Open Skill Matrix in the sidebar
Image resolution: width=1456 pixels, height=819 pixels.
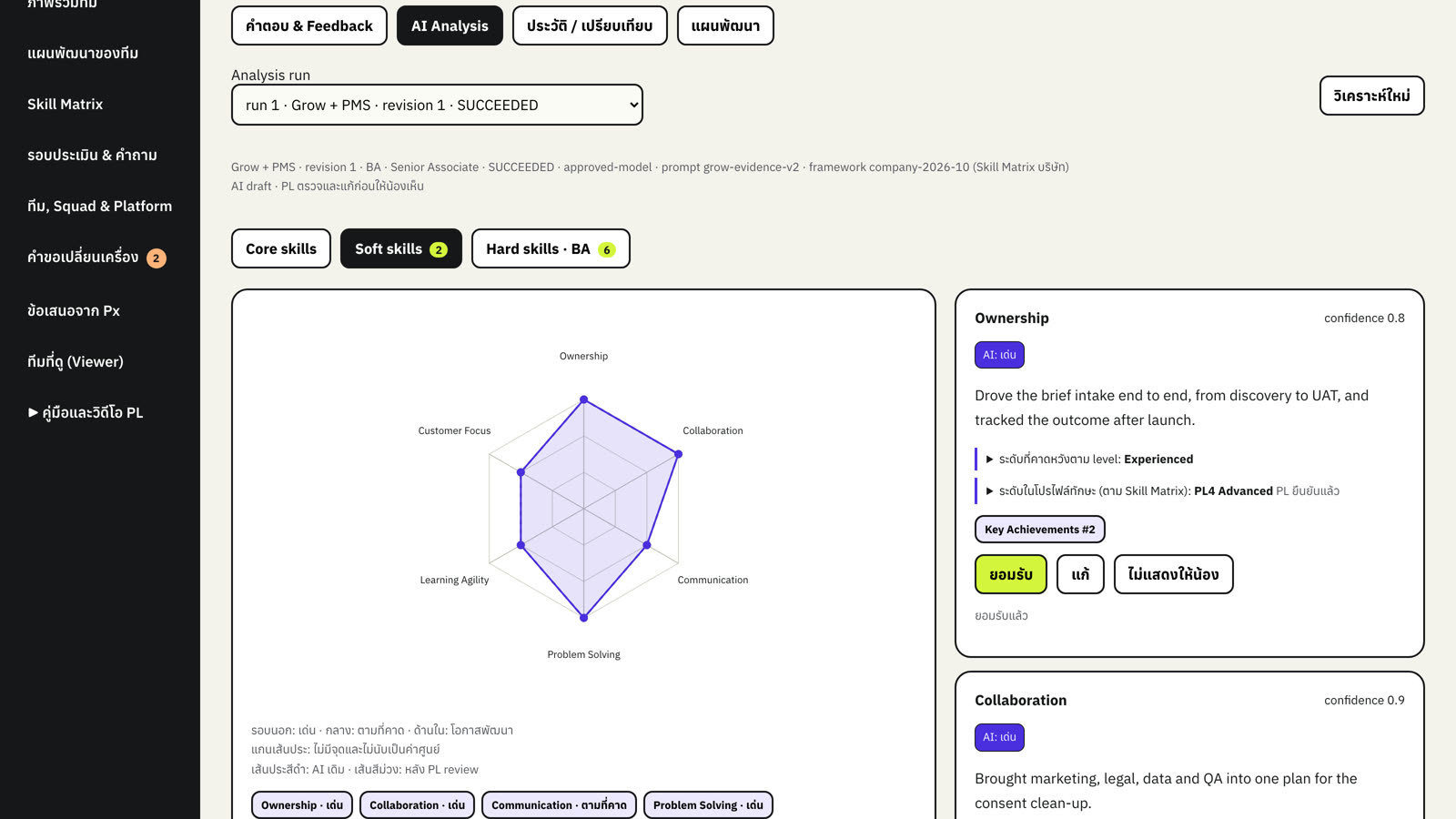pos(66,104)
